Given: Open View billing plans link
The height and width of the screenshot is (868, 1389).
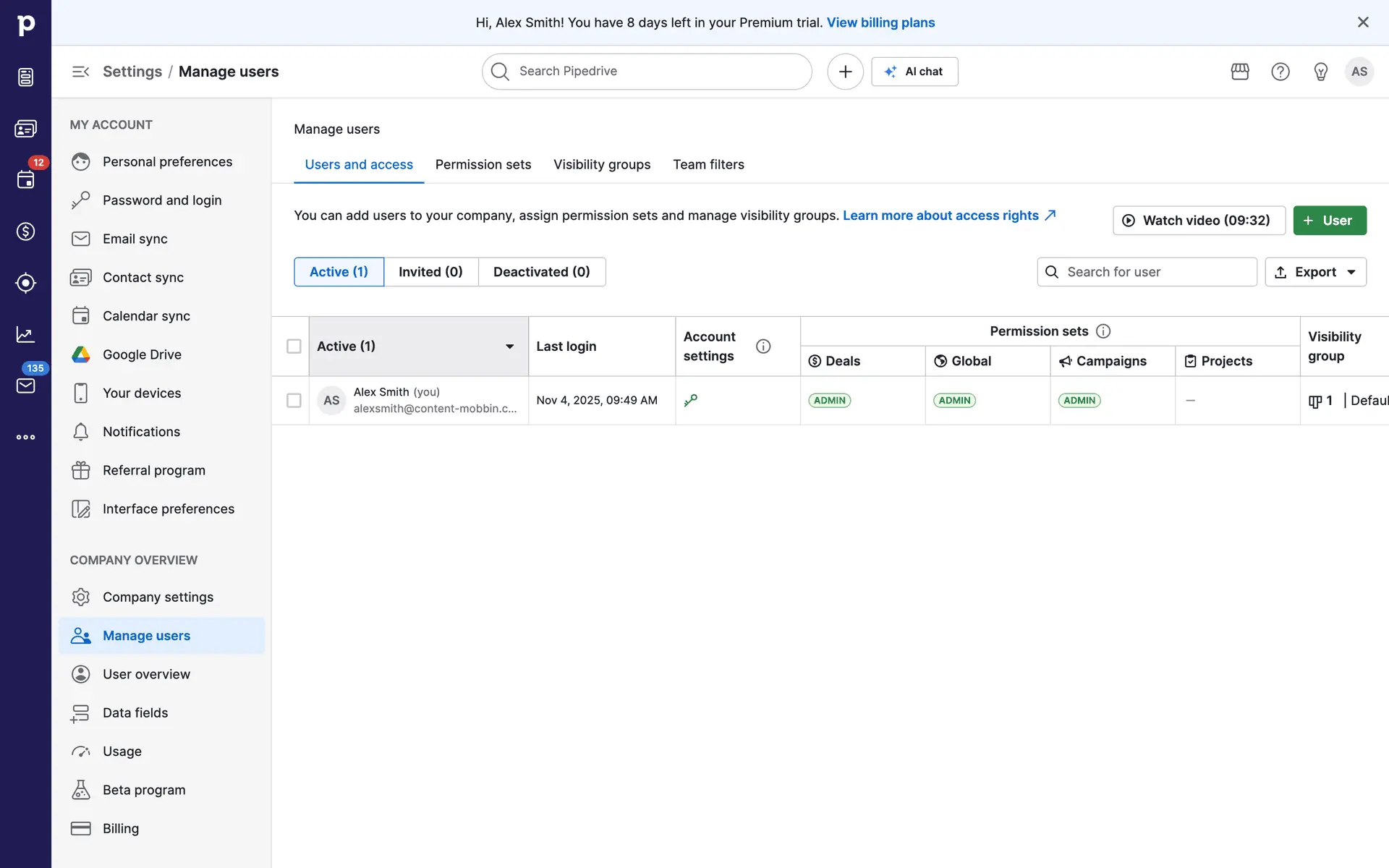Looking at the screenshot, I should 880,22.
